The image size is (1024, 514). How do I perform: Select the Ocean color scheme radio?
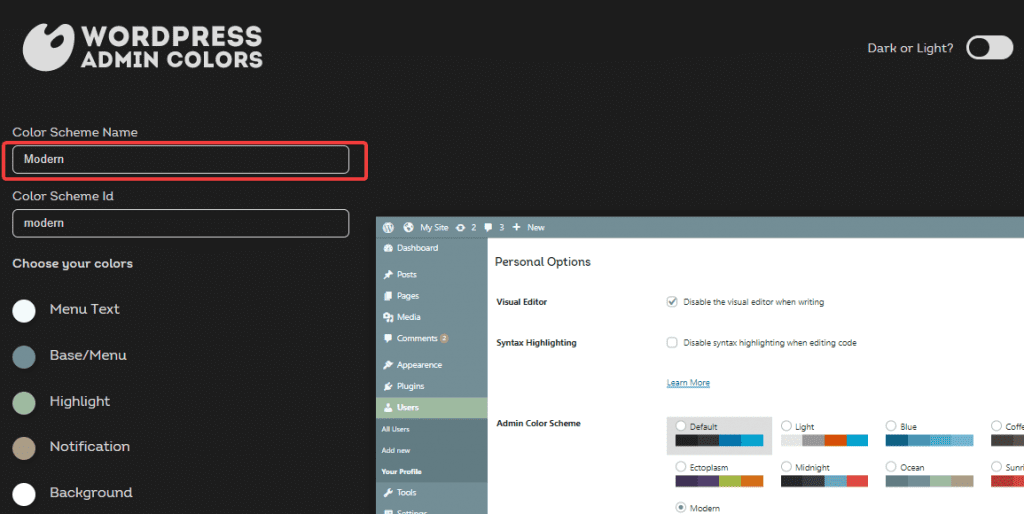coord(891,467)
